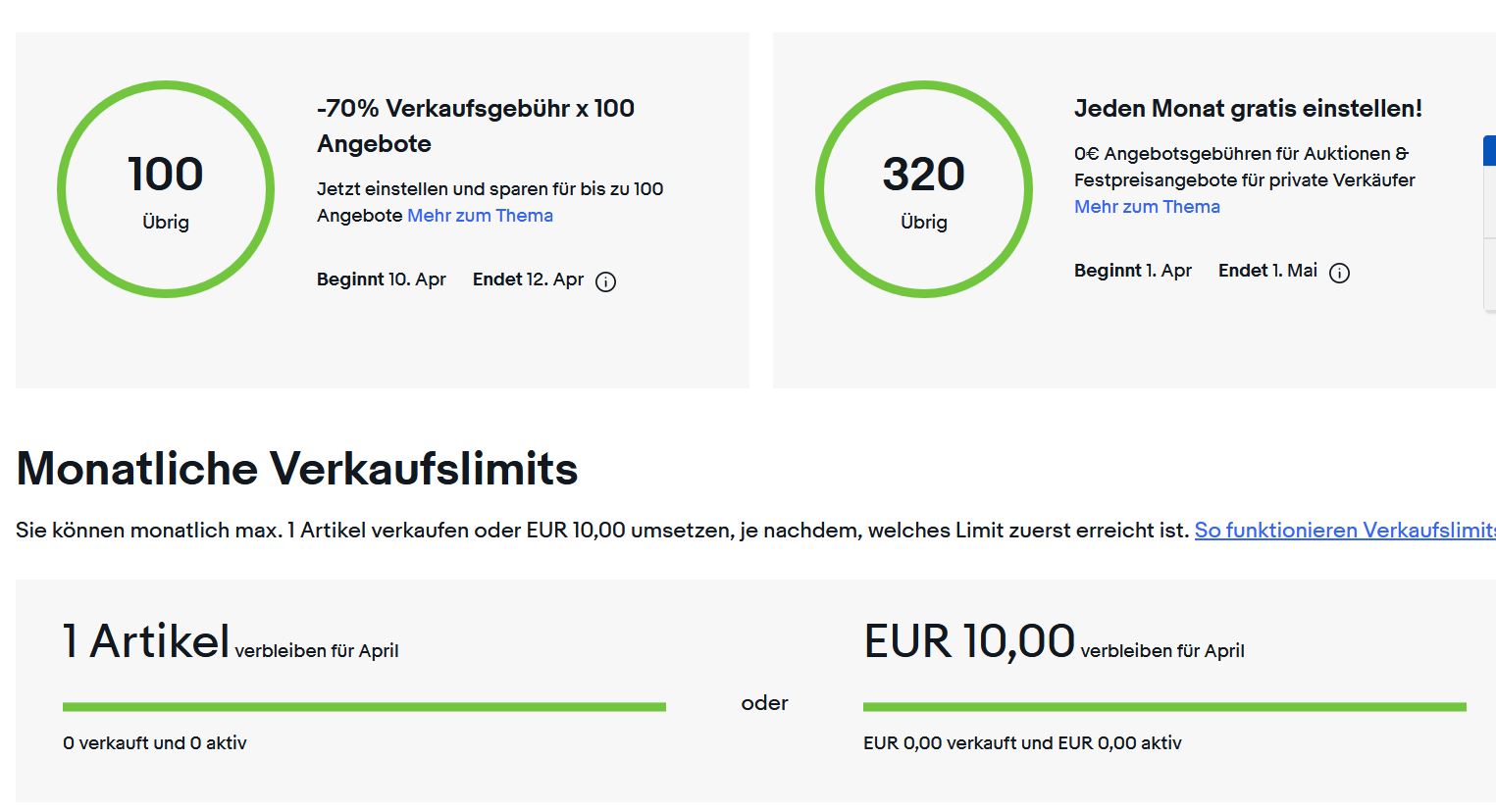Click the blue panel tab at right edge
The width and height of the screenshot is (1496, 812).
(1489, 151)
